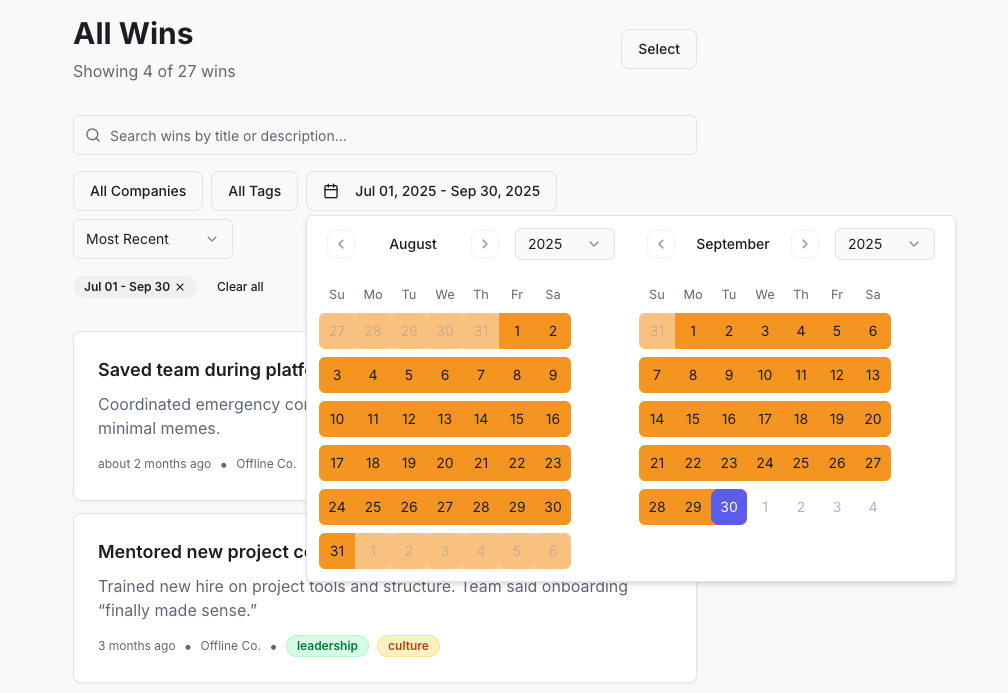Pick September 30 as end date

[x=728, y=507]
